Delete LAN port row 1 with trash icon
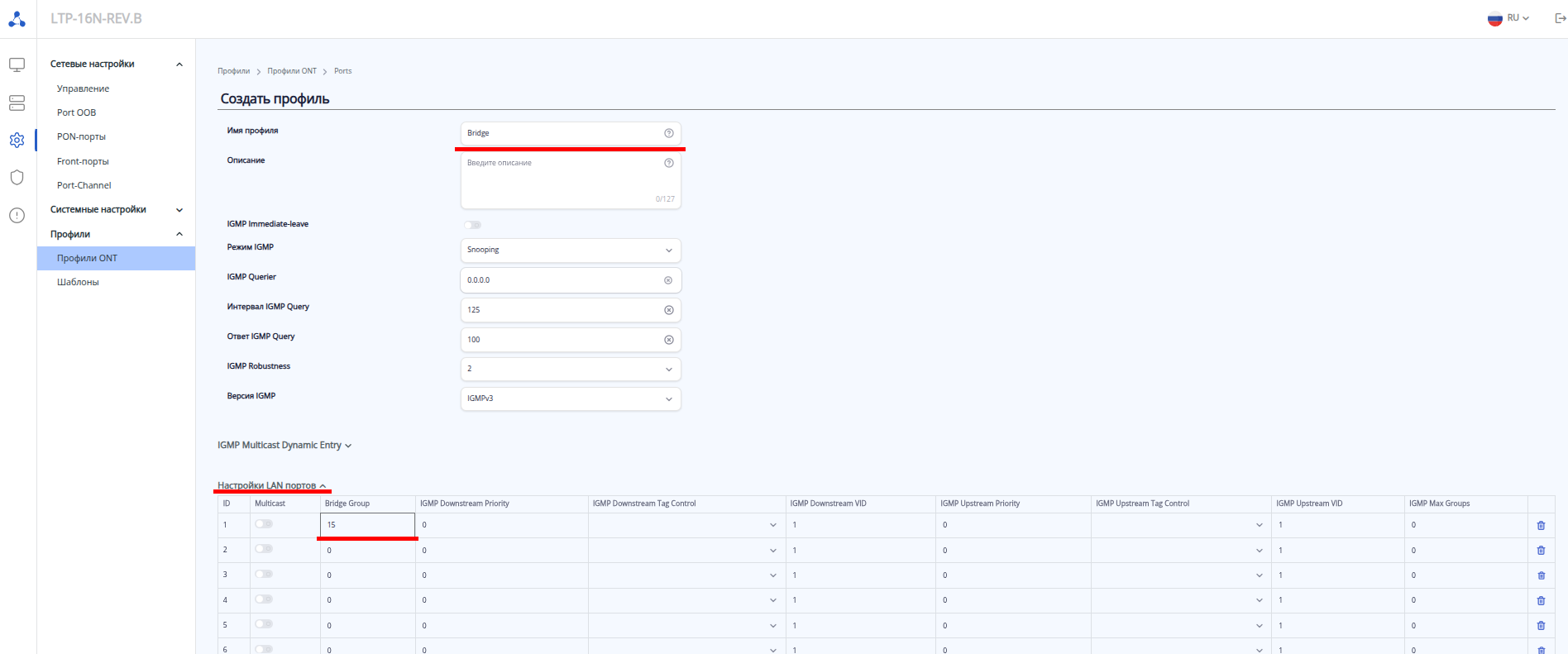 coord(1541,526)
